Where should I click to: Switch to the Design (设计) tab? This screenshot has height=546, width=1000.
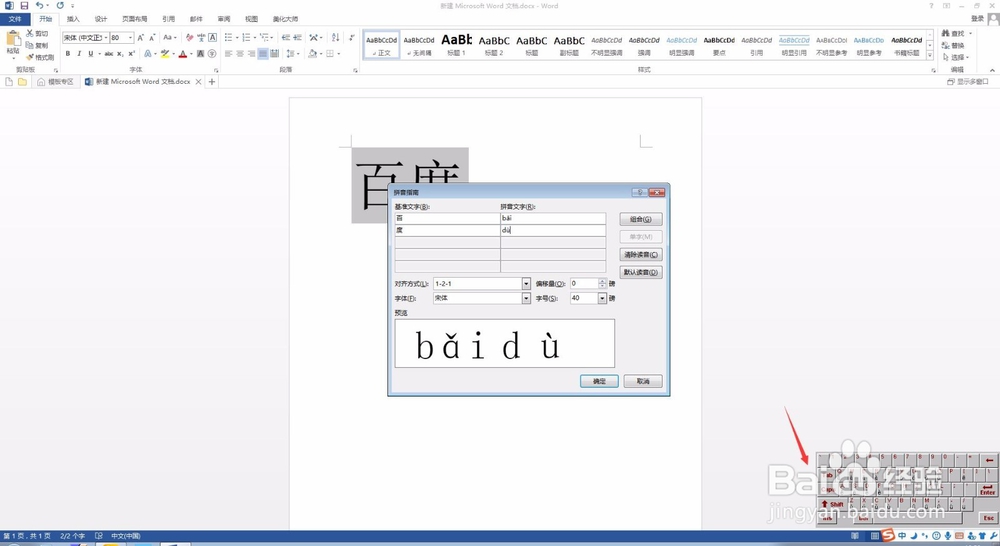click(x=101, y=19)
